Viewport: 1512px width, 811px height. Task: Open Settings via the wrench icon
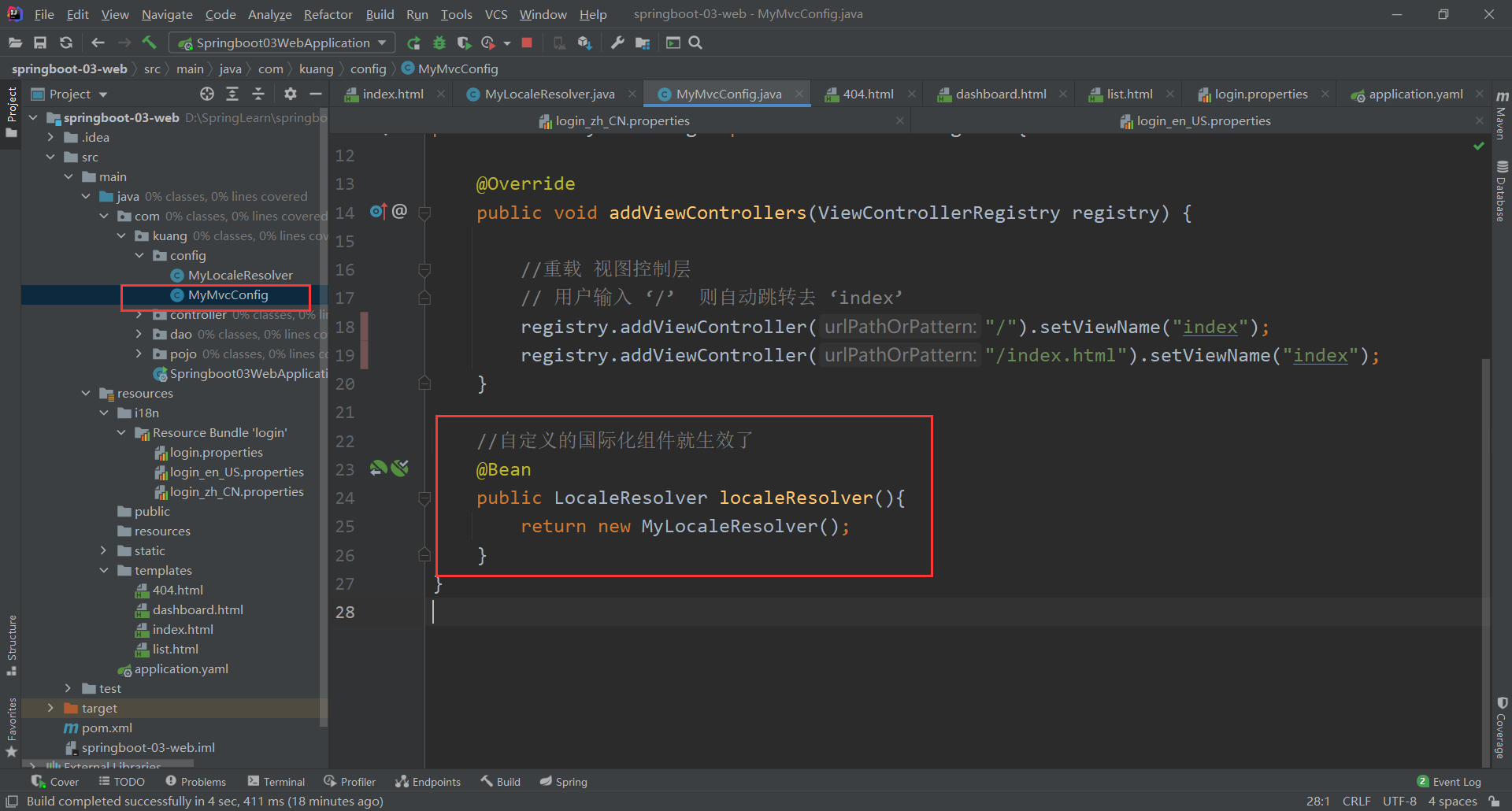point(617,43)
